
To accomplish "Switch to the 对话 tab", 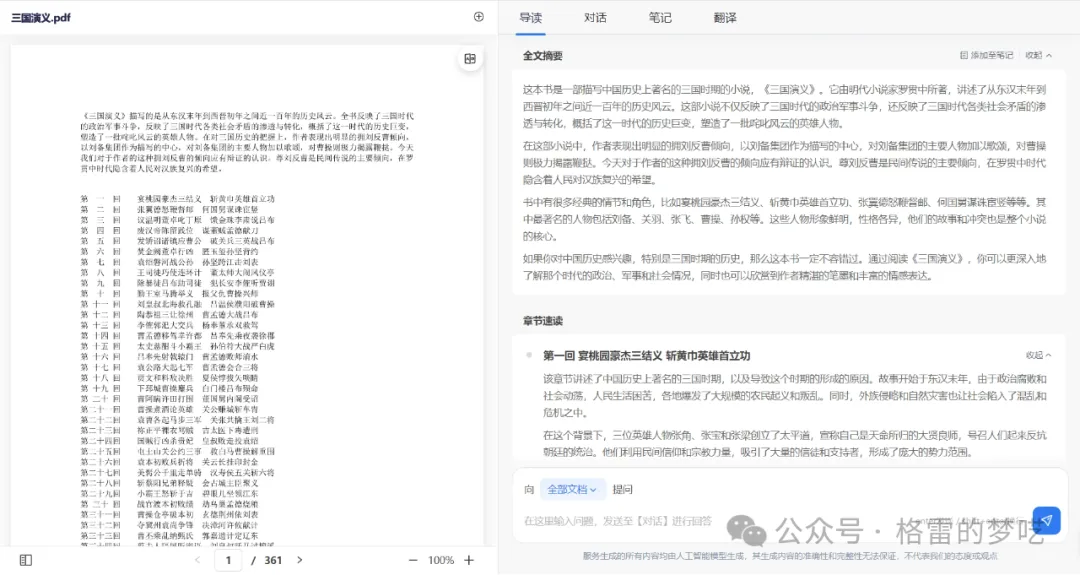I will click(595, 18).
